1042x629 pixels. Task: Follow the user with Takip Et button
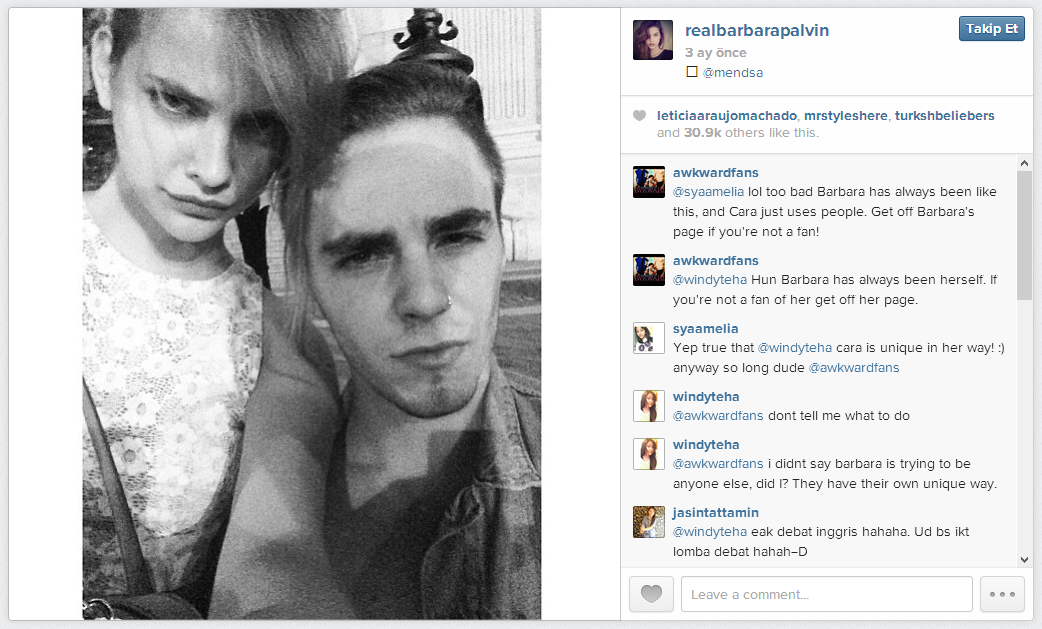tap(991, 29)
